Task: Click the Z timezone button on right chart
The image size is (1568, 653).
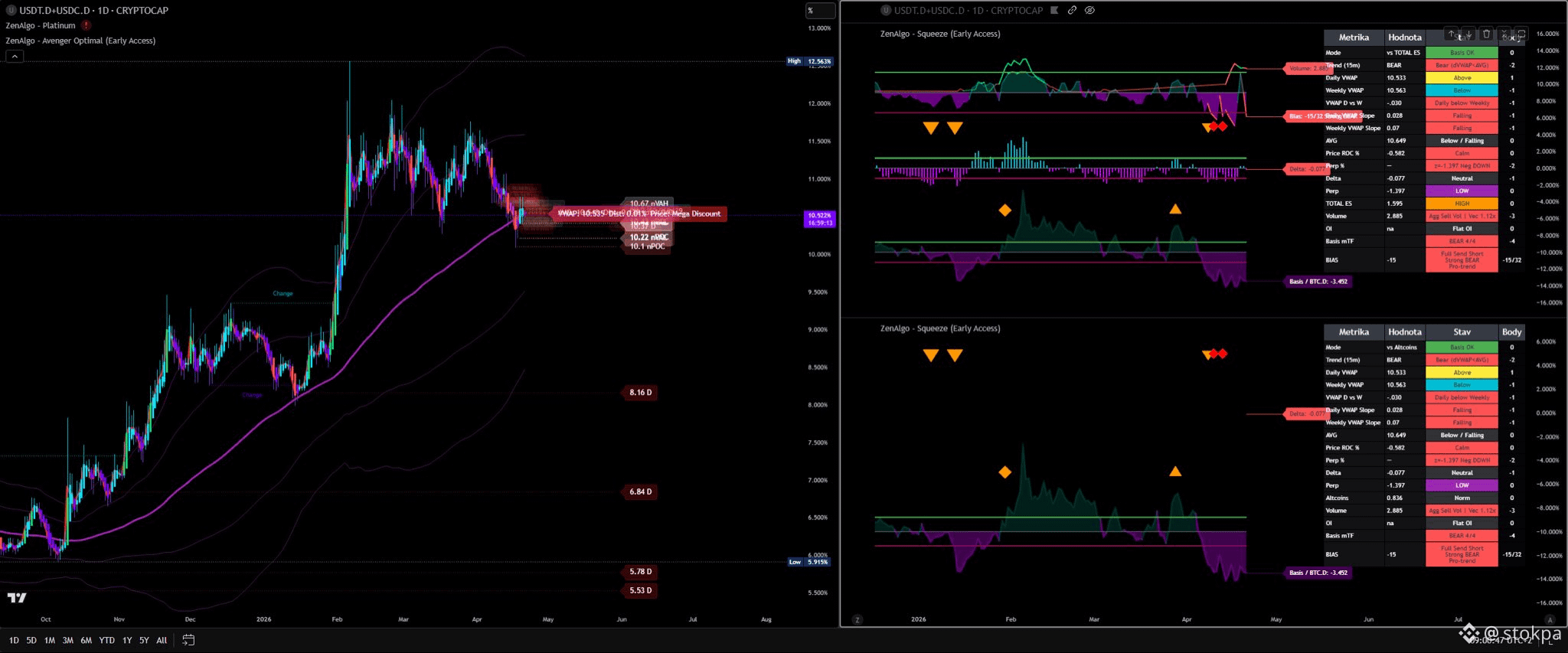Action: click(857, 619)
